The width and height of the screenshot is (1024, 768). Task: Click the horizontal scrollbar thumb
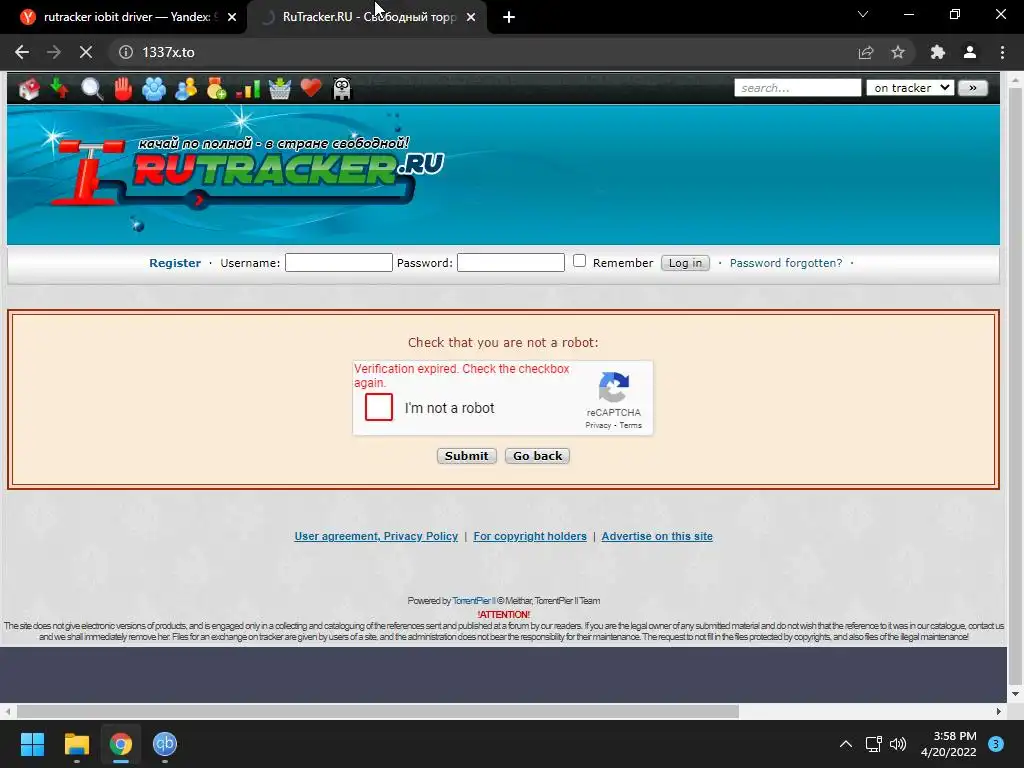[377, 711]
